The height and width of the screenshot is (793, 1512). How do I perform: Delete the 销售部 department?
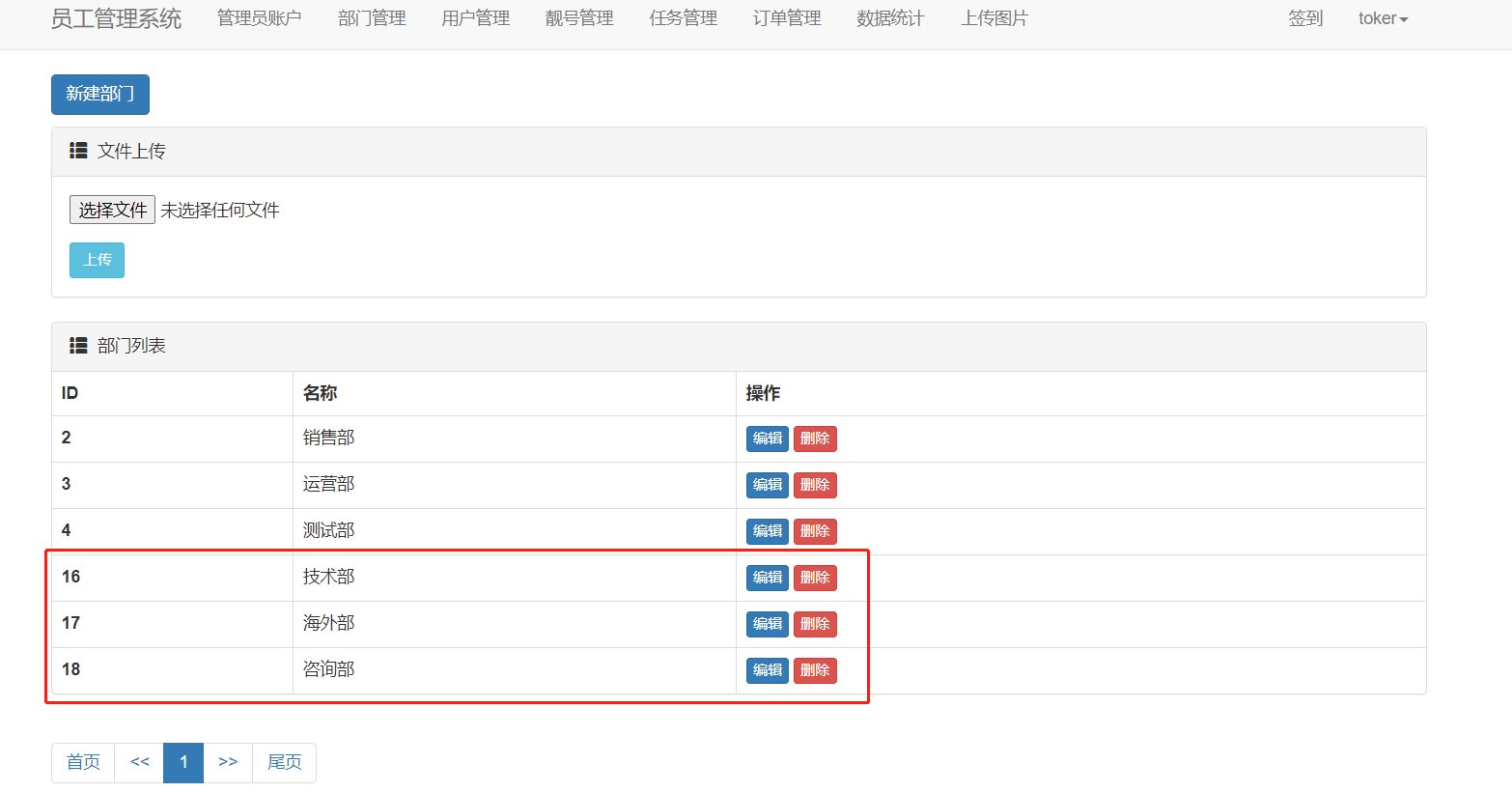(x=815, y=439)
